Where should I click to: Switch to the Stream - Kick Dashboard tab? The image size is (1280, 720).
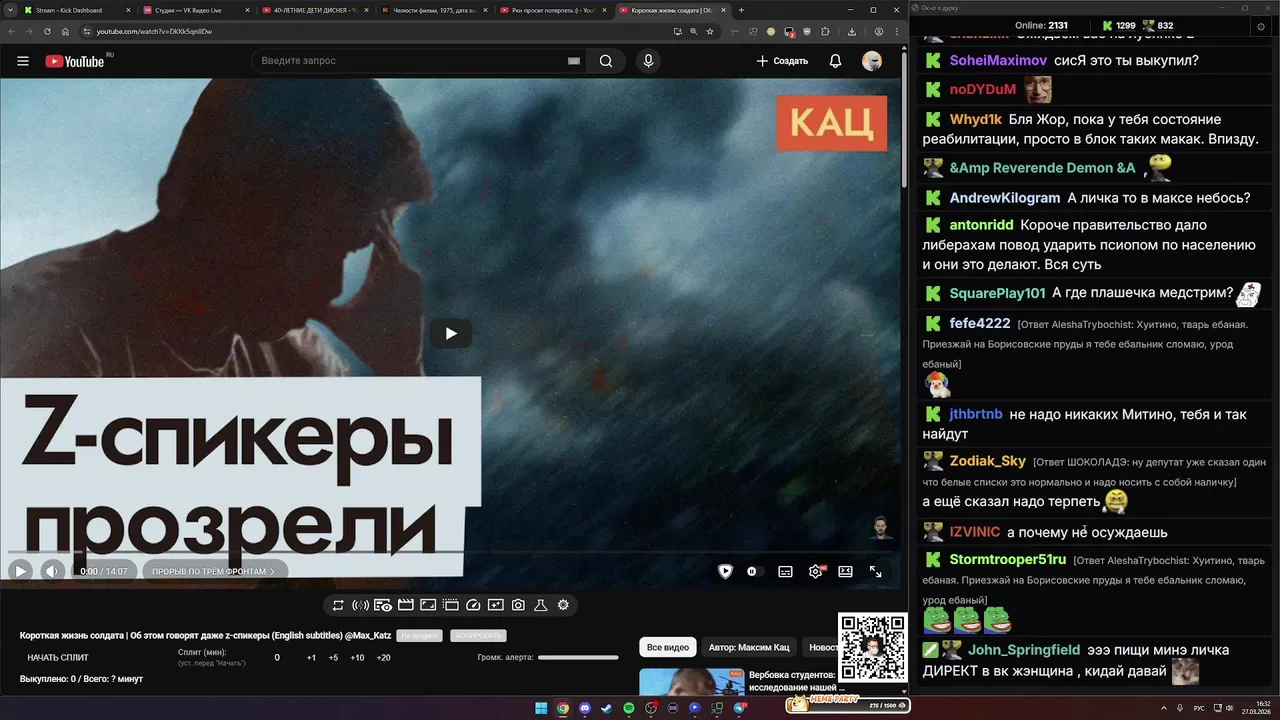[x=75, y=10]
